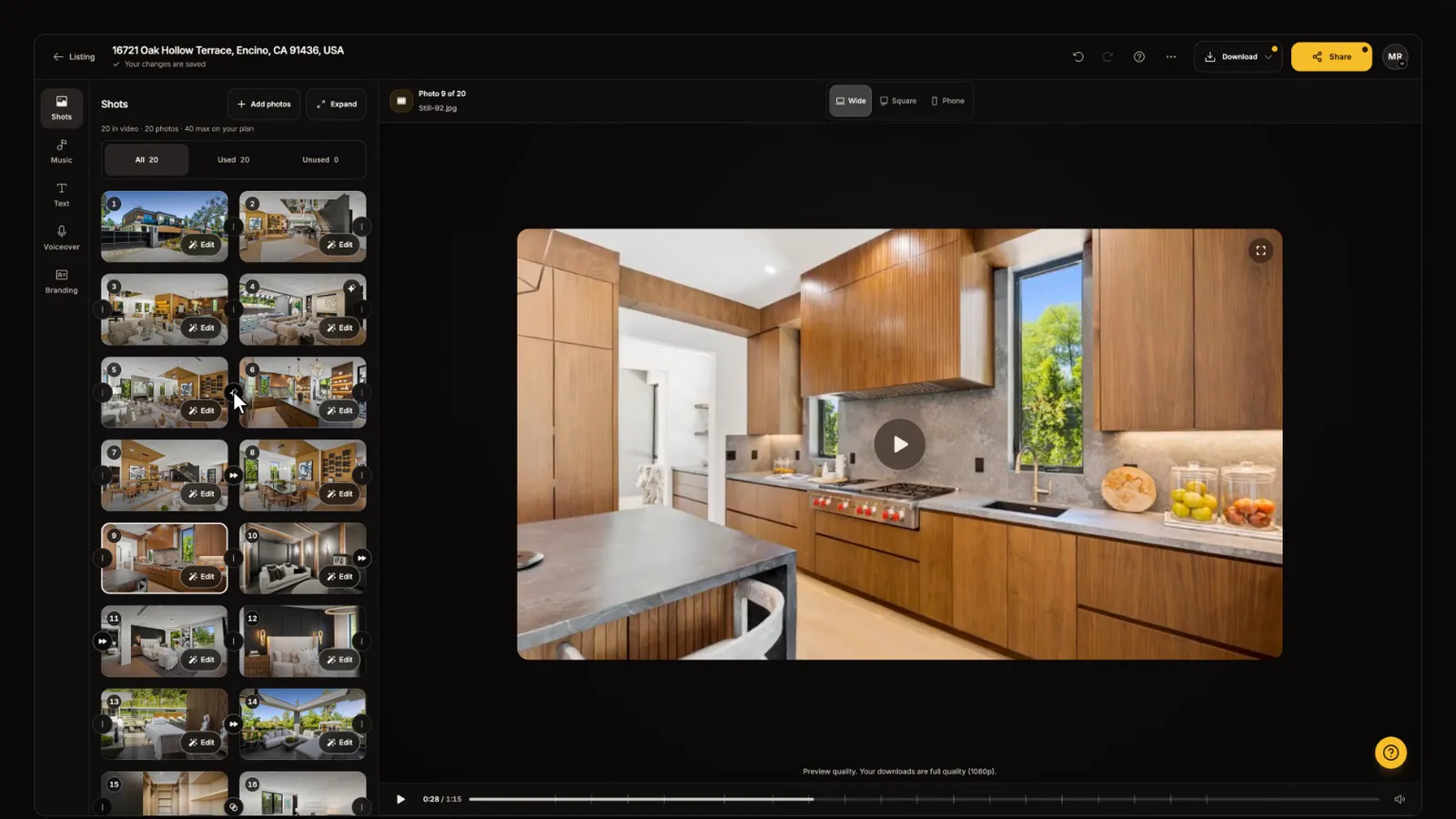
Task: Show the All 20 shots tab
Action: click(147, 159)
